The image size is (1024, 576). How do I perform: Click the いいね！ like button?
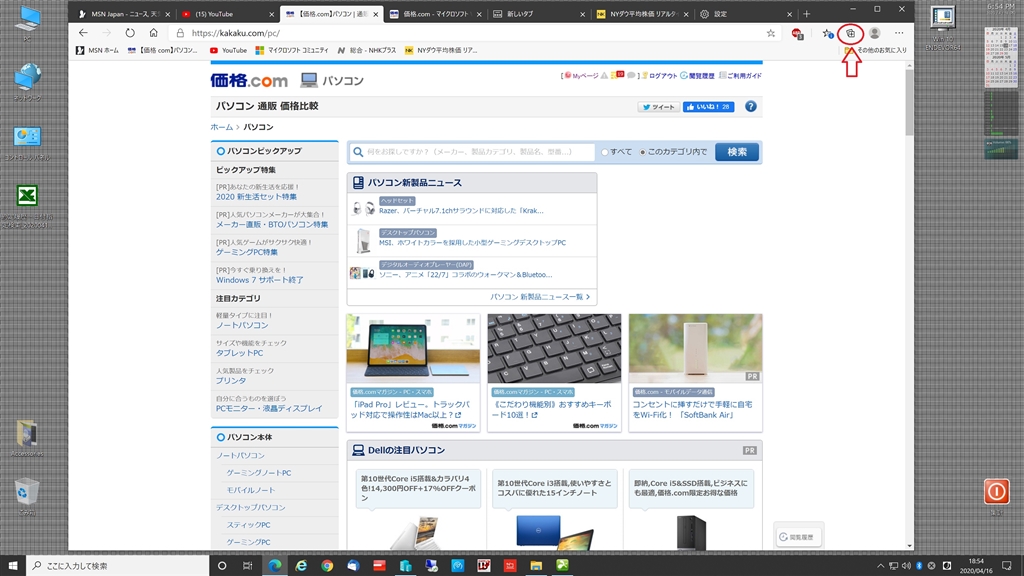pos(709,107)
